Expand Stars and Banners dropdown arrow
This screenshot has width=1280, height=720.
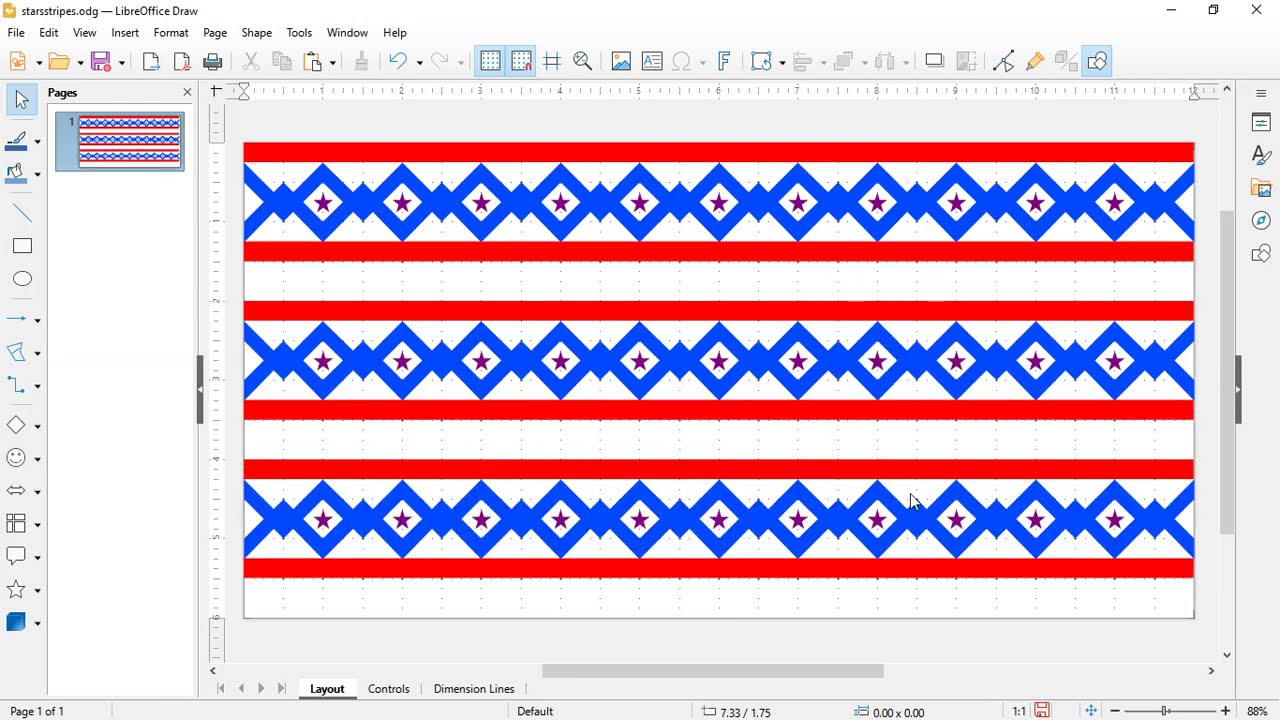(37, 591)
